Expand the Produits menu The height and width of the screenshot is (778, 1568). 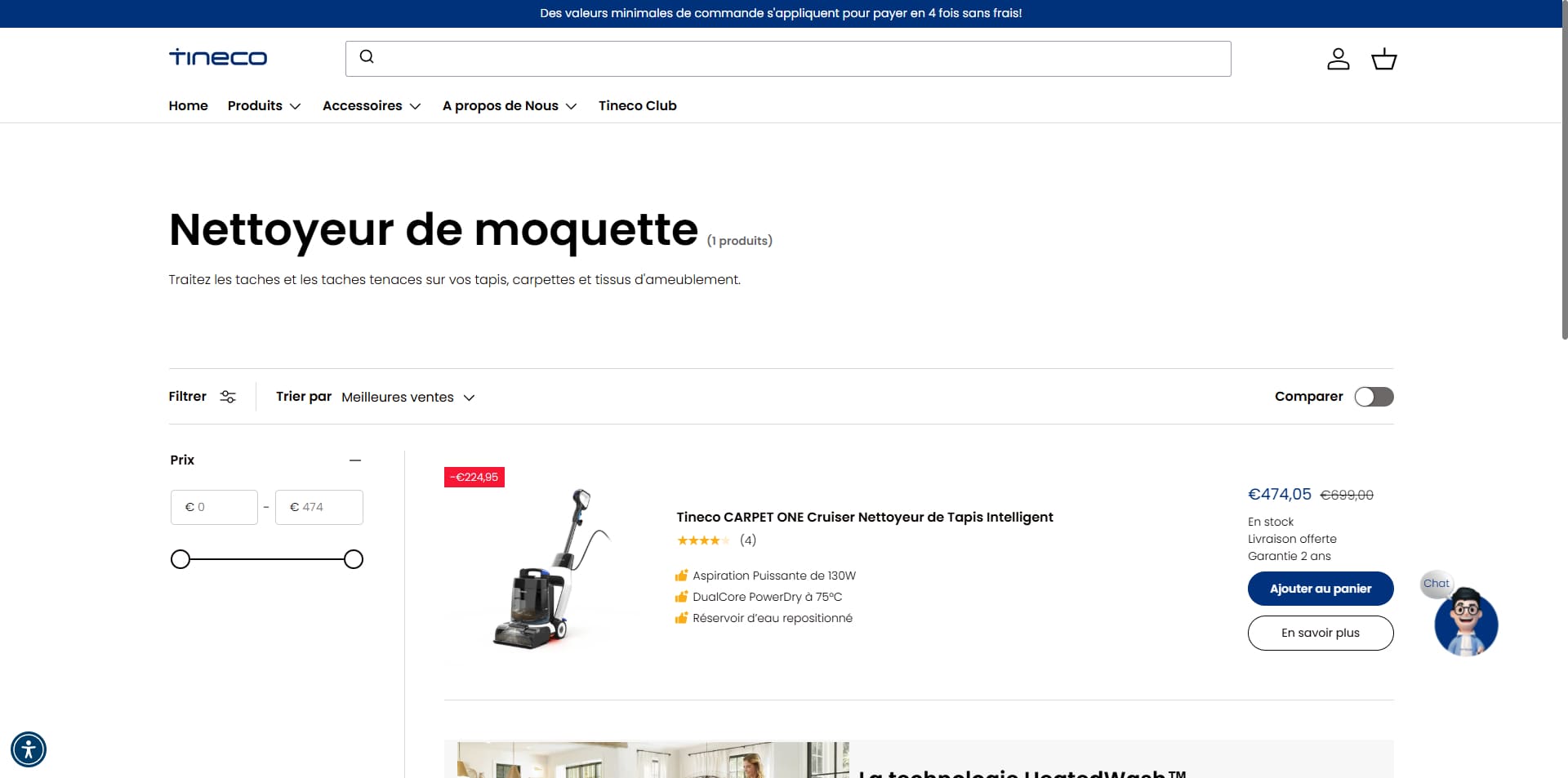click(264, 105)
